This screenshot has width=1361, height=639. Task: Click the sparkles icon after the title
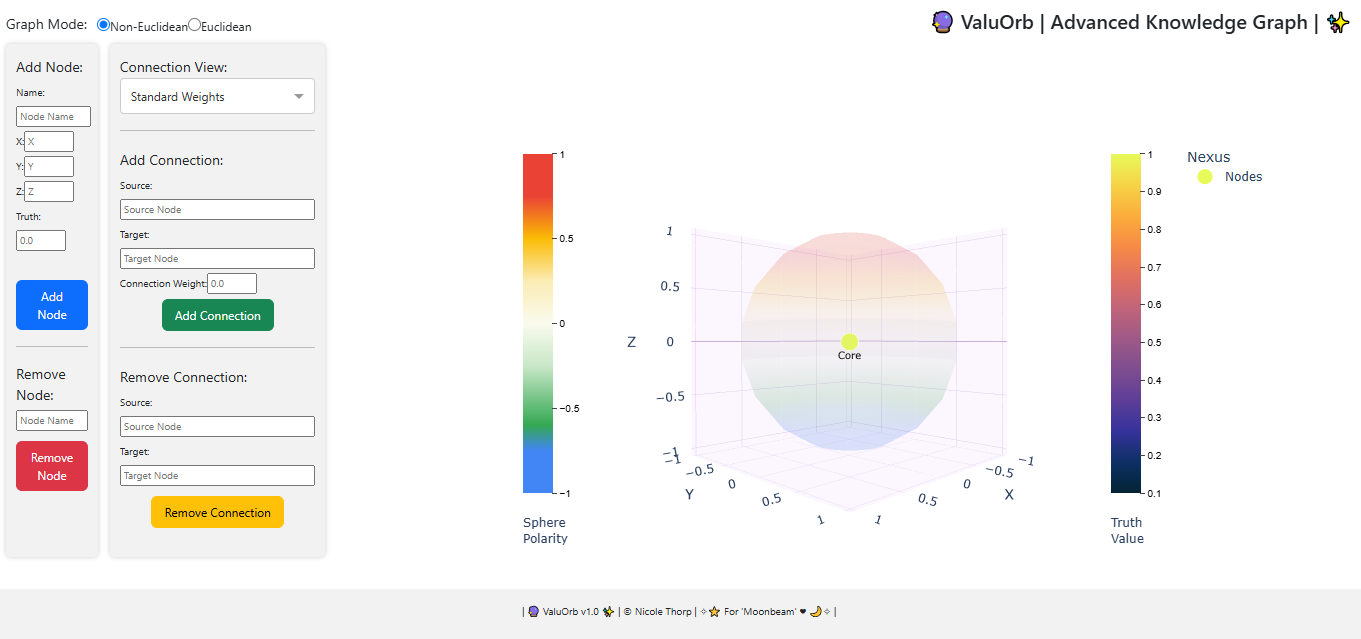1337,23
